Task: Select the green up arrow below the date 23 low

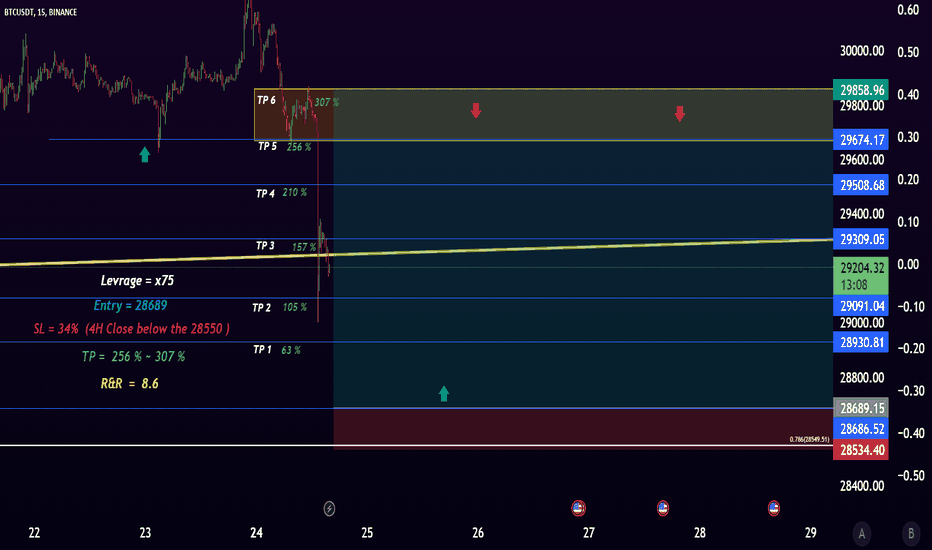Action: pyautogui.click(x=144, y=155)
